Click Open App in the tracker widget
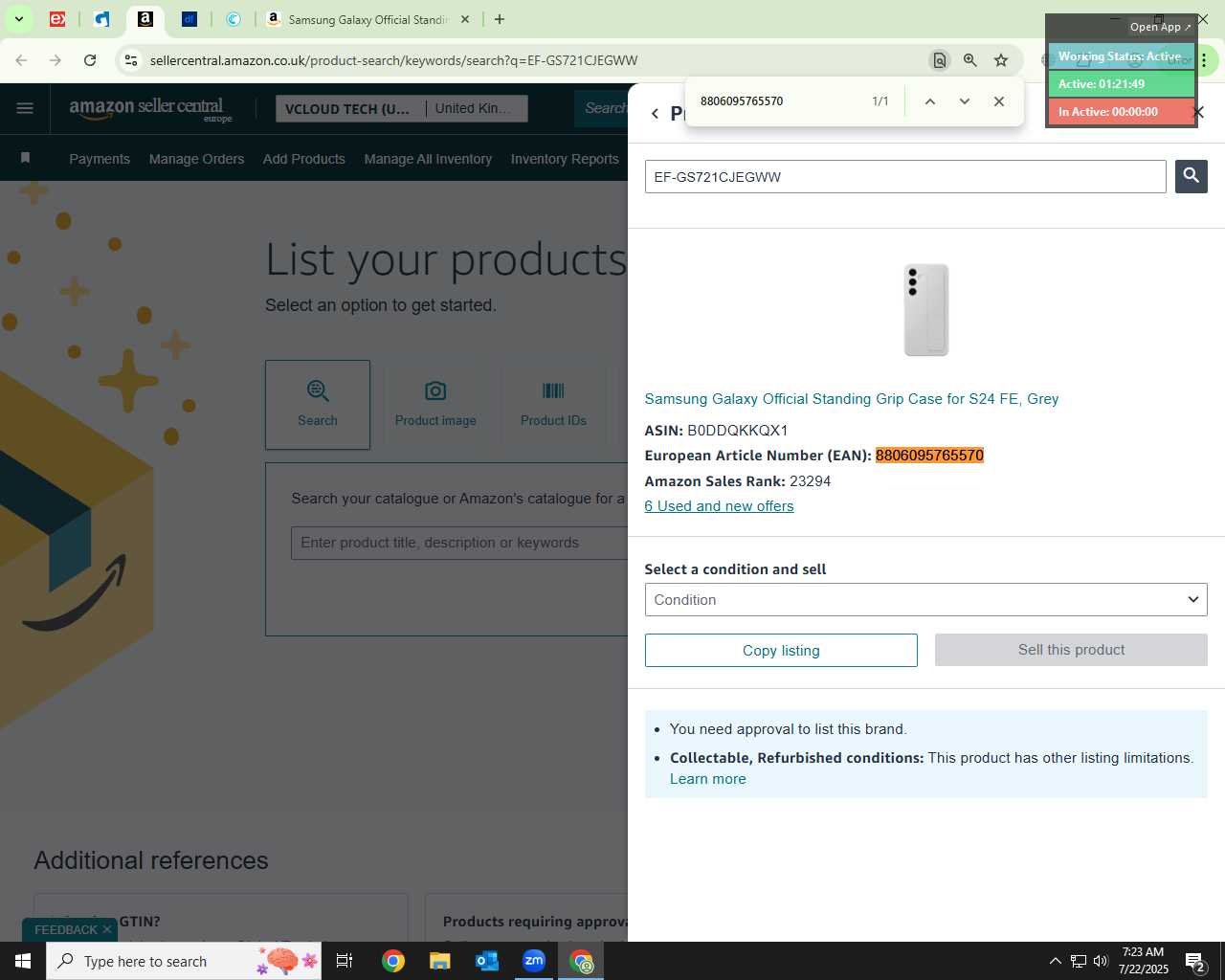This screenshot has height=980, width=1225. pos(1160,27)
